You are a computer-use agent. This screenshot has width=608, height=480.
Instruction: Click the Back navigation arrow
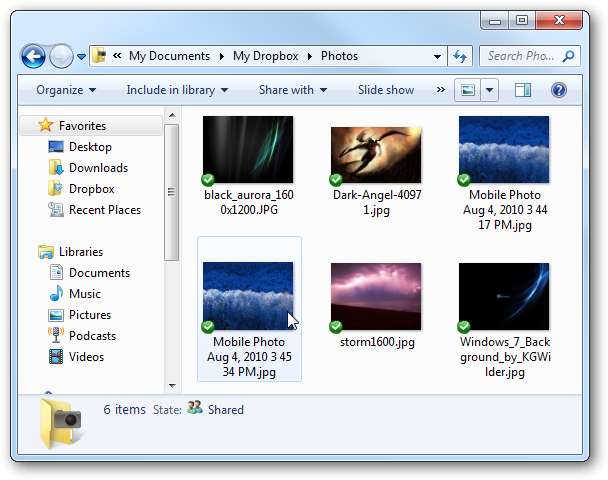33,57
